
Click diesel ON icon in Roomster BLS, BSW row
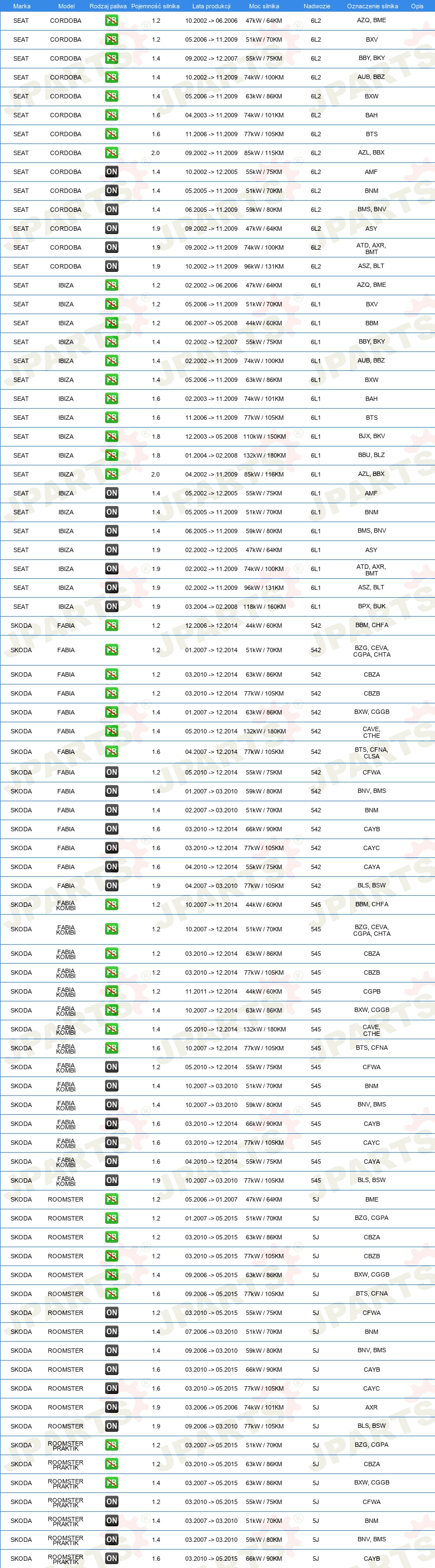click(x=111, y=1426)
